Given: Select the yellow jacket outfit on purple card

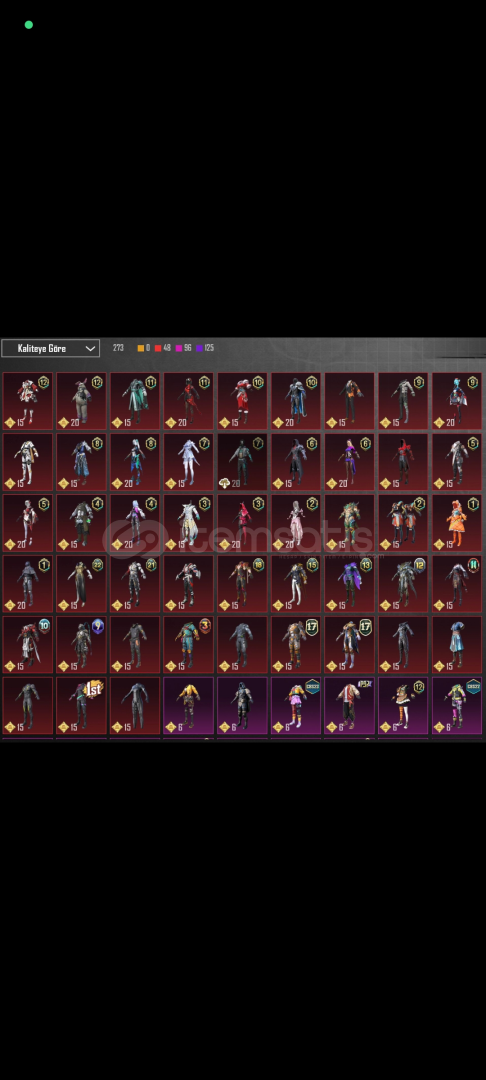Looking at the screenshot, I should [x=189, y=705].
